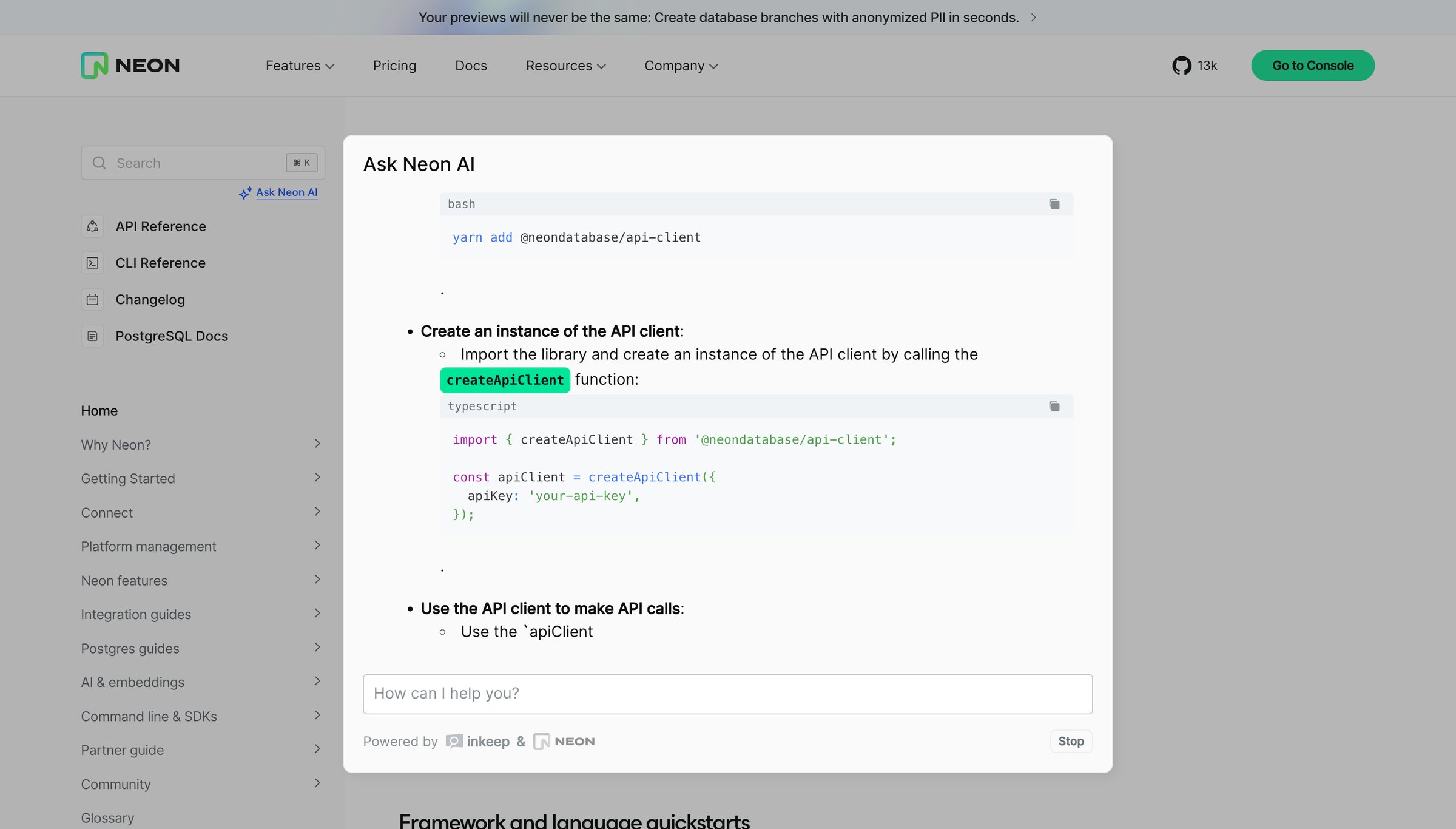Open the Company dropdown menu

[x=681, y=66]
